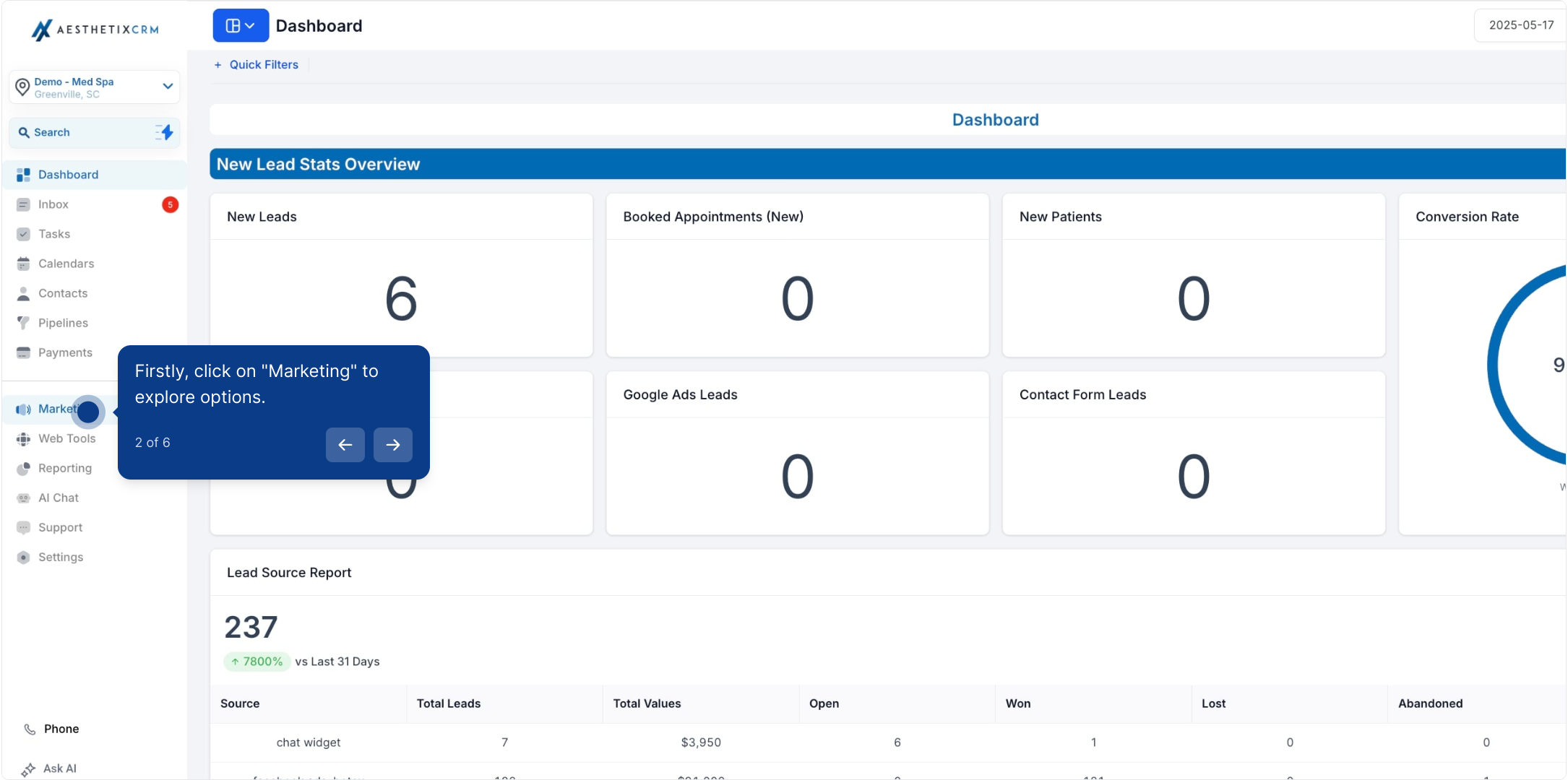
Task: Click the Conversion Rate donut chart
Action: point(1528,365)
